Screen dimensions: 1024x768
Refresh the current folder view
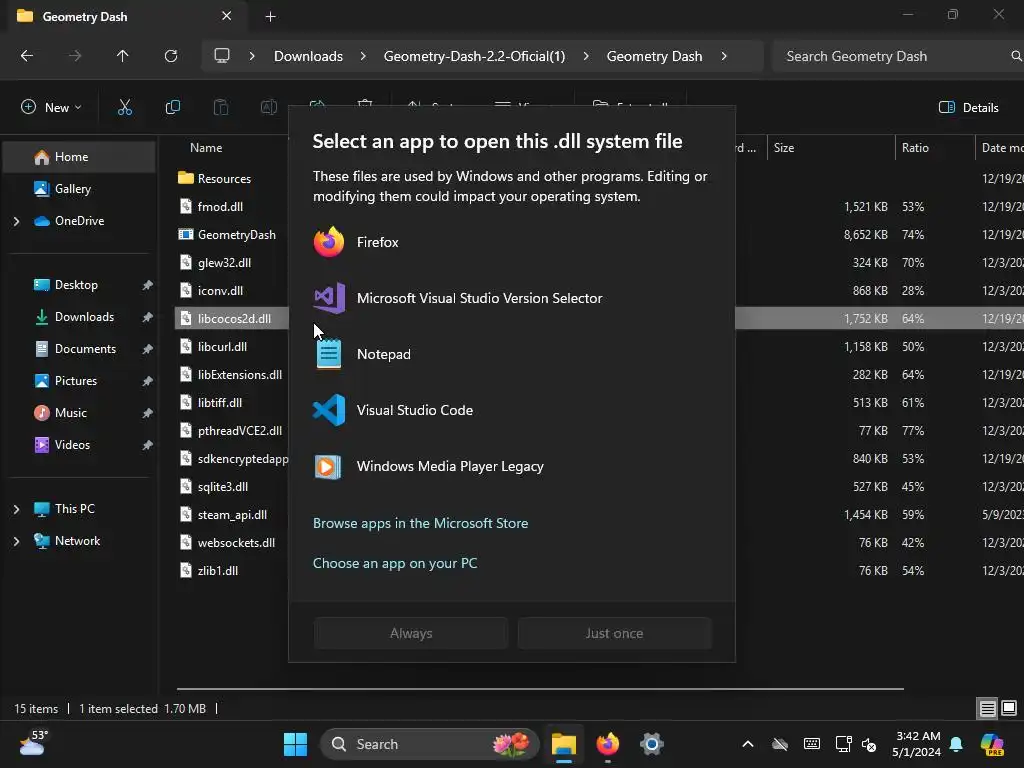click(x=171, y=56)
